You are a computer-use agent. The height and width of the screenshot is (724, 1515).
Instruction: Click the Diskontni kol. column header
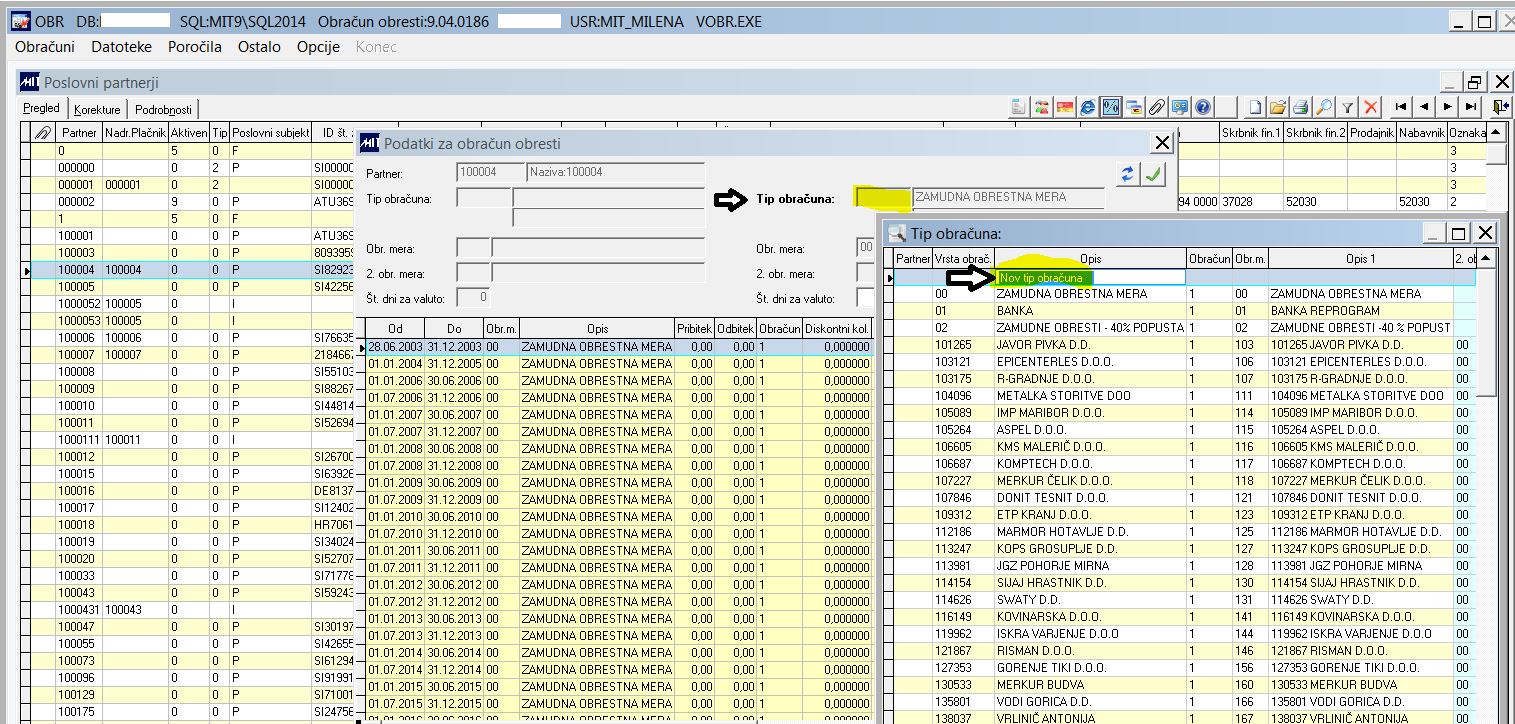pos(837,328)
